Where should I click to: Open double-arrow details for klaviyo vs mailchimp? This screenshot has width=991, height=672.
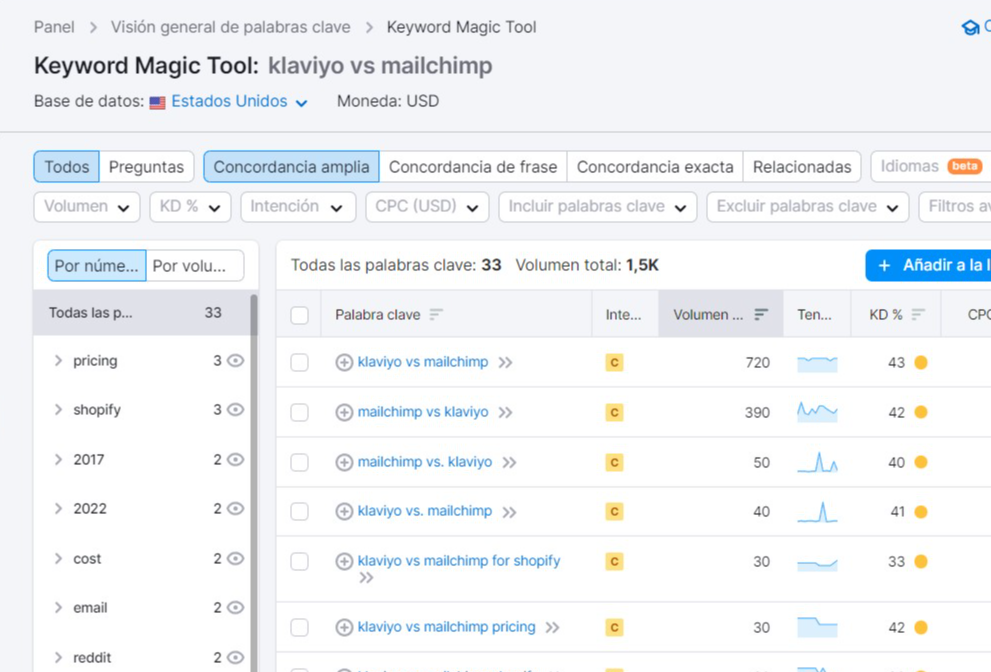tap(505, 362)
